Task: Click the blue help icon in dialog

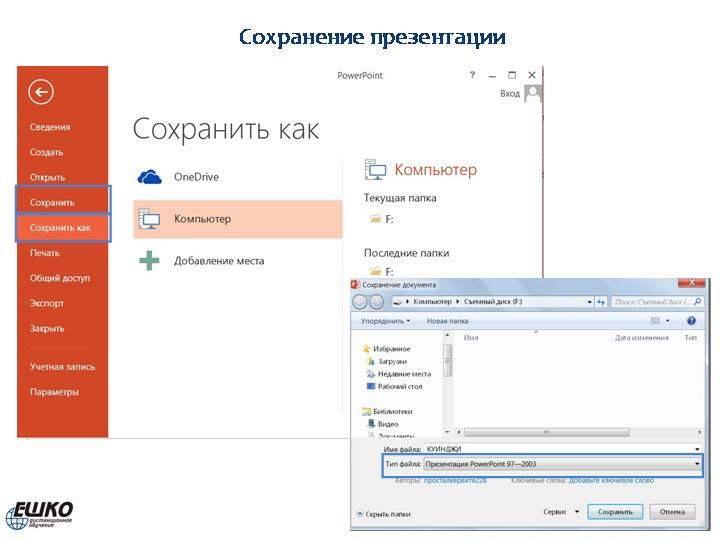Action: [691, 321]
